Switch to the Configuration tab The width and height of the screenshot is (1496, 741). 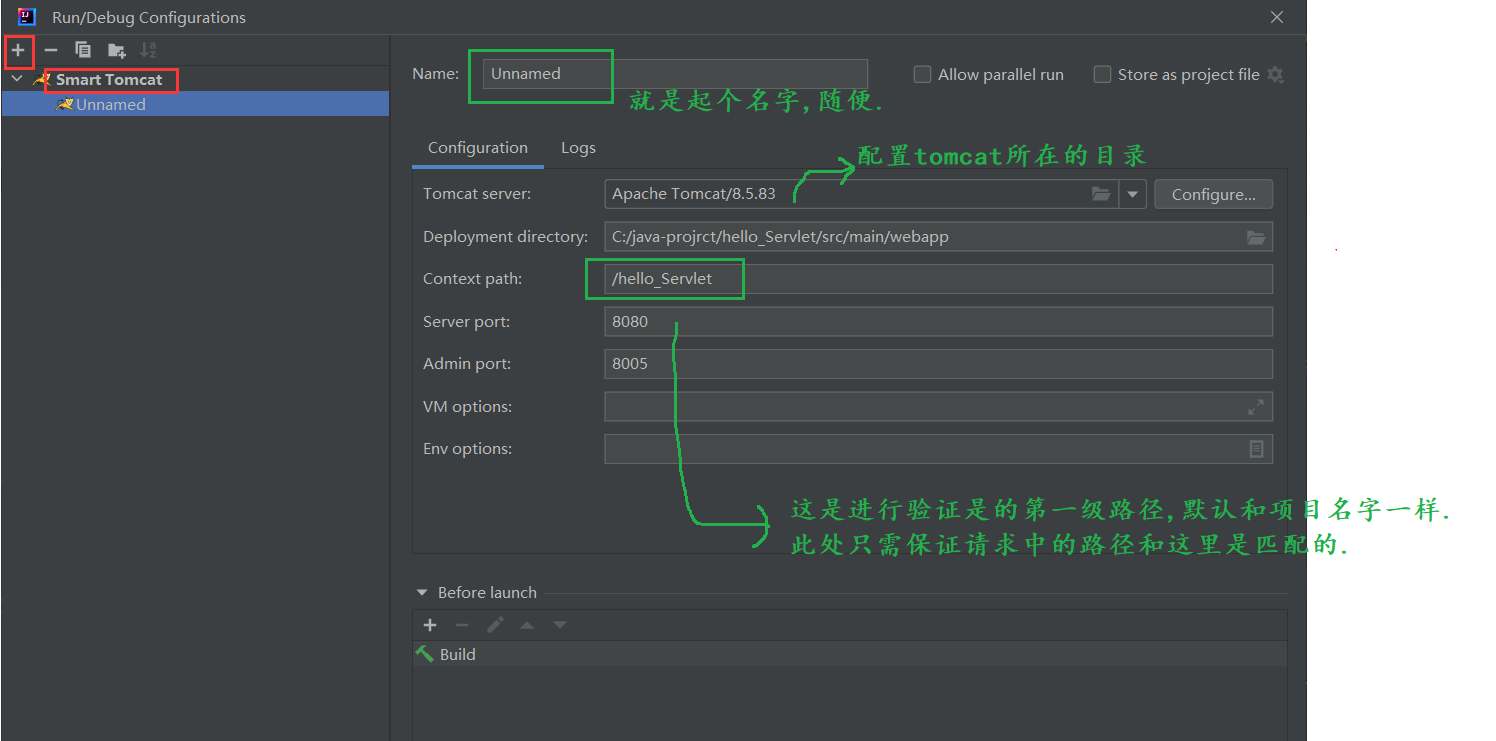point(478,148)
